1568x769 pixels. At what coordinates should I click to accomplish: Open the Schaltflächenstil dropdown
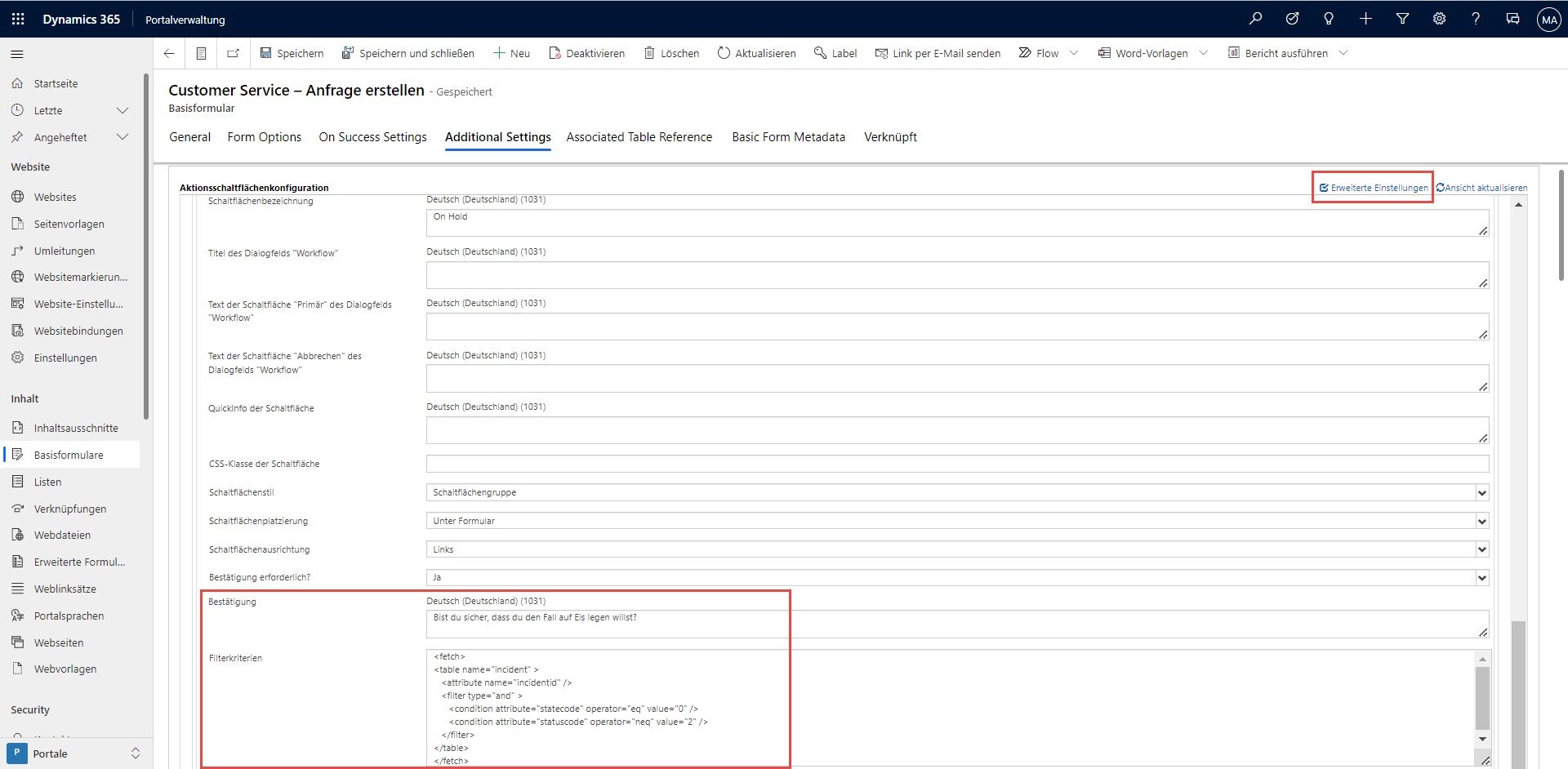tap(957, 492)
